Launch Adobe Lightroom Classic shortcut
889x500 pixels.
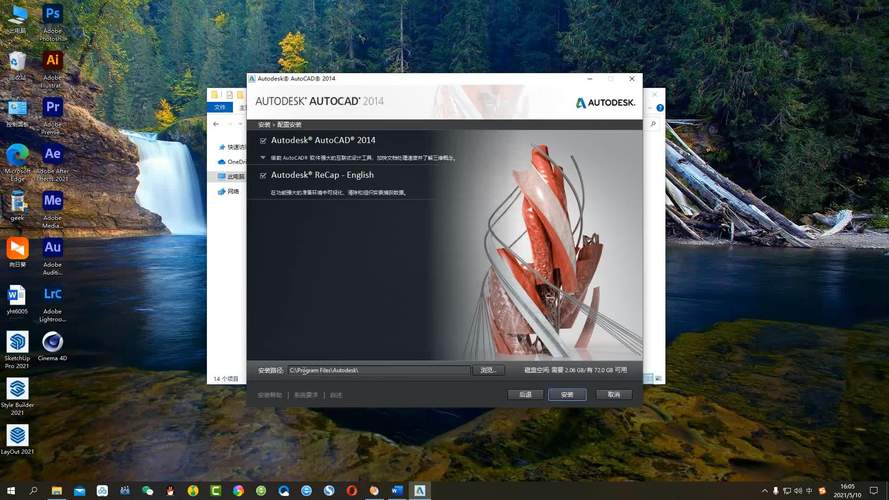pos(53,295)
